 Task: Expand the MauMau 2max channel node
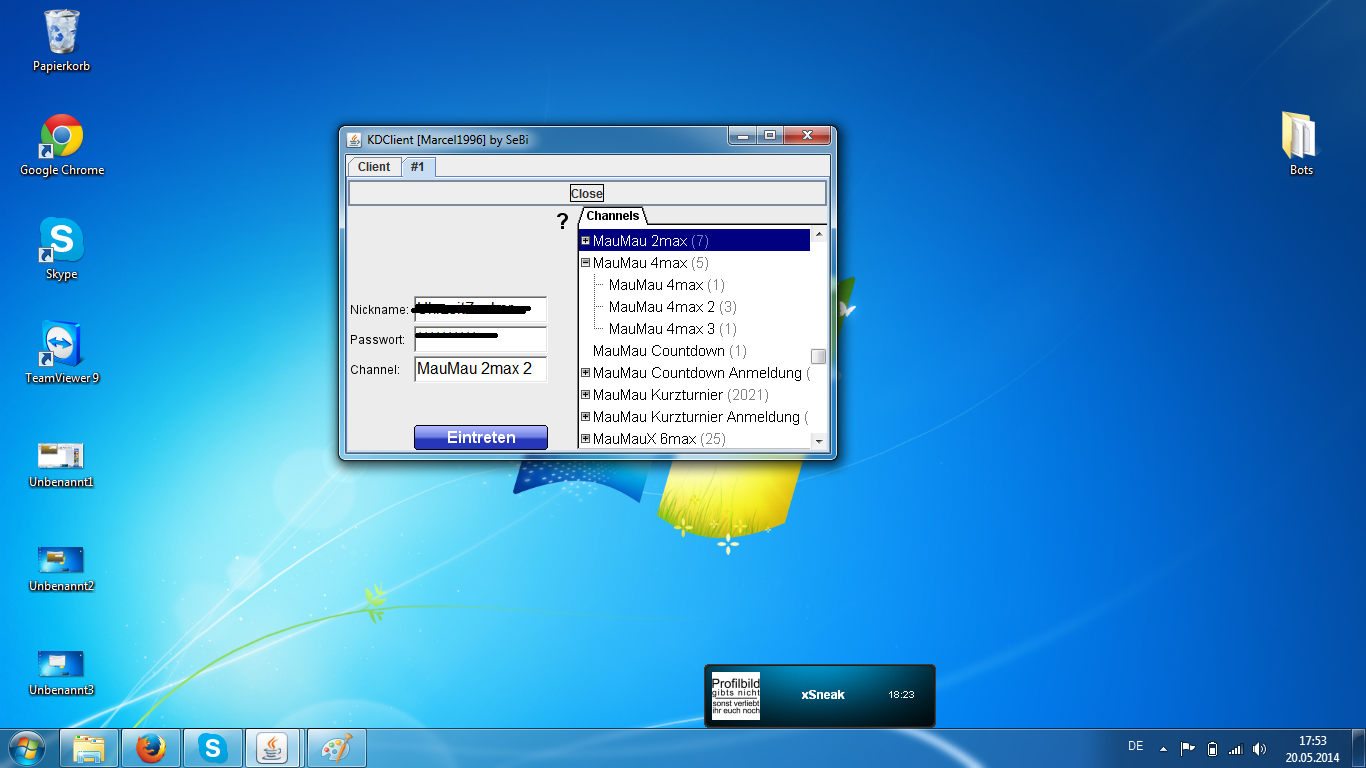[x=586, y=241]
